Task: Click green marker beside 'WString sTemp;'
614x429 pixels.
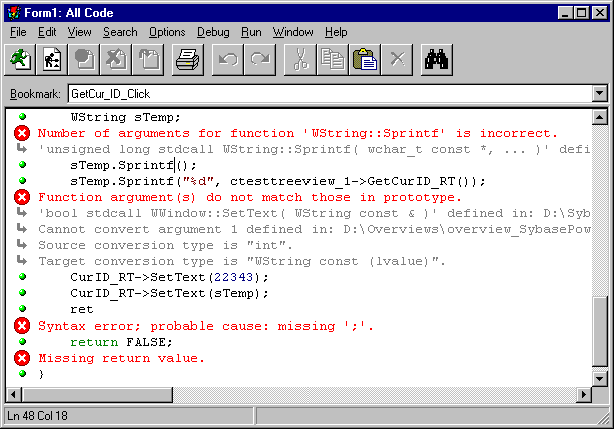Action: coord(22,116)
